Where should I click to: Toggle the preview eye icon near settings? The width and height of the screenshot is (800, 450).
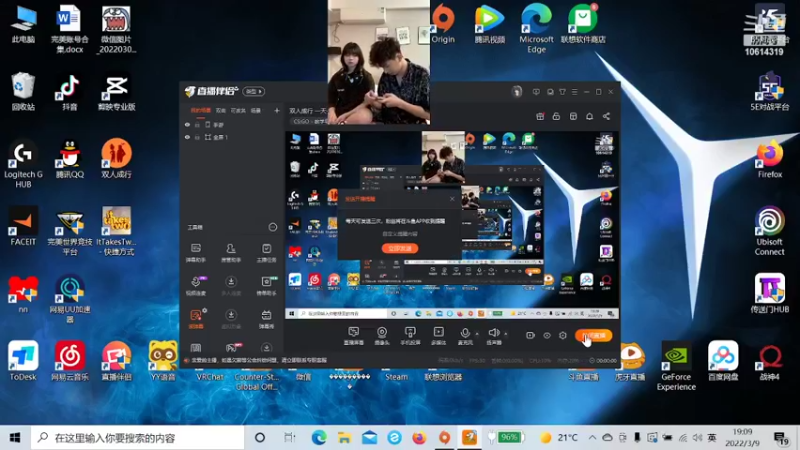coord(546,335)
